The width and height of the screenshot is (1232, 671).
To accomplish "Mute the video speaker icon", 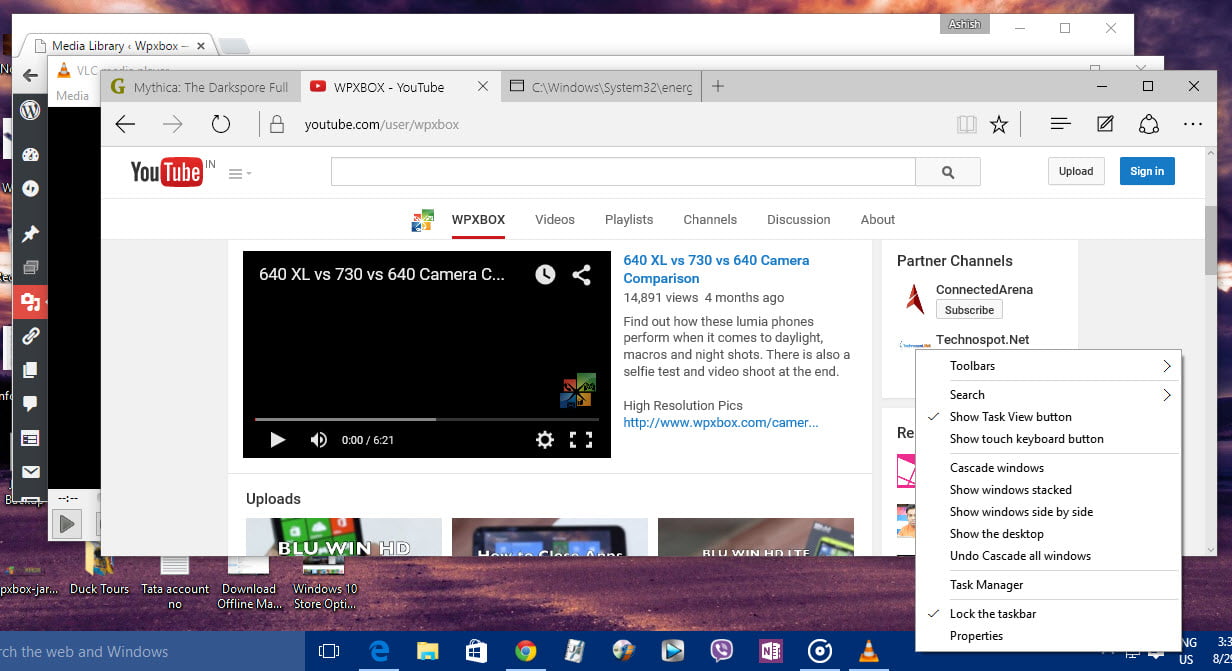I will [318, 439].
